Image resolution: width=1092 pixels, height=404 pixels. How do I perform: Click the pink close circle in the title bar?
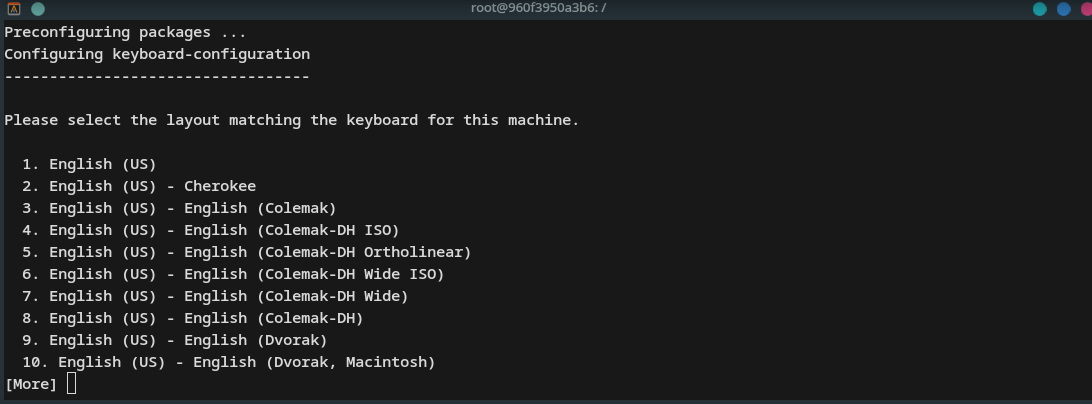[x=1086, y=9]
